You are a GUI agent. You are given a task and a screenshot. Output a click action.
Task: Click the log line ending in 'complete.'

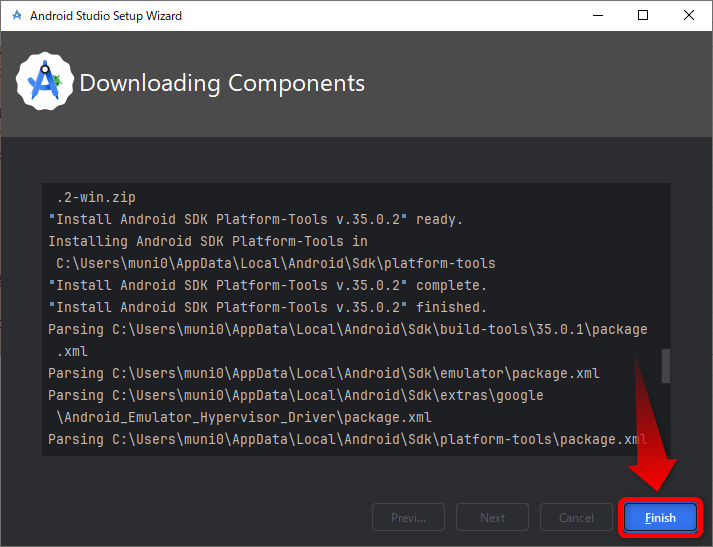267,285
